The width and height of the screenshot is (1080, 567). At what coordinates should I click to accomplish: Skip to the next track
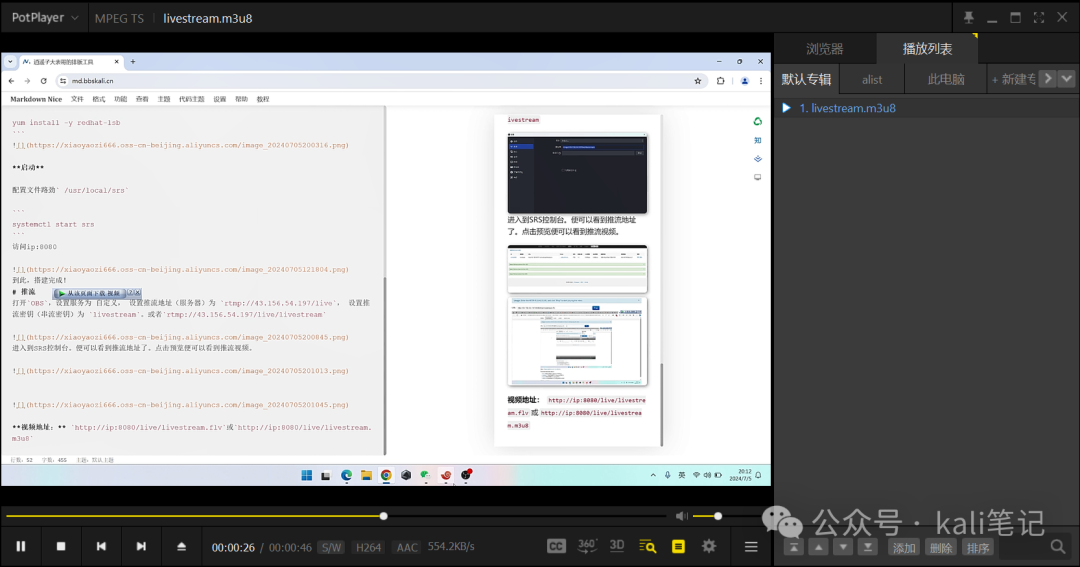141,546
